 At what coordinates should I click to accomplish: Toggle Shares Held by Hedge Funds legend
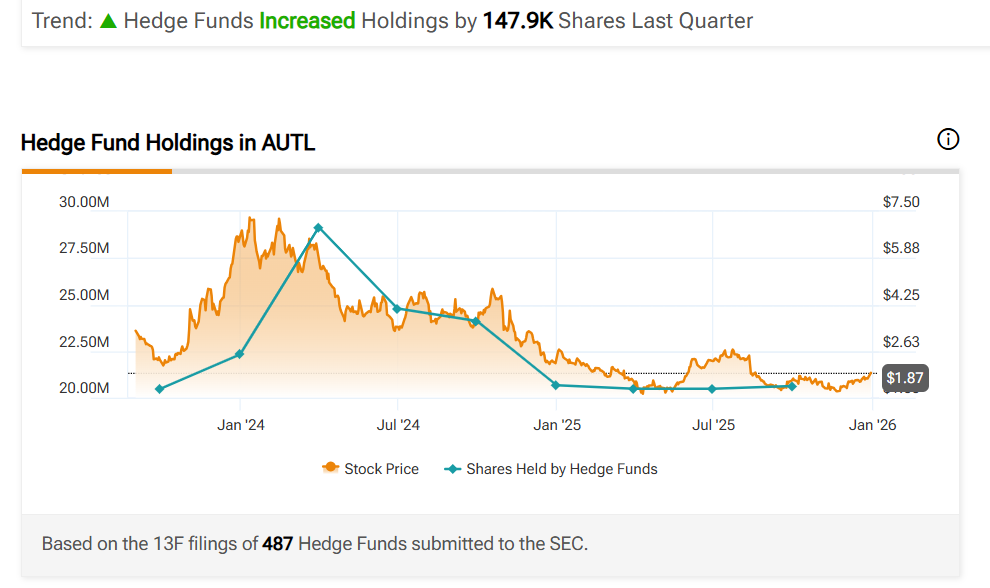coord(552,468)
